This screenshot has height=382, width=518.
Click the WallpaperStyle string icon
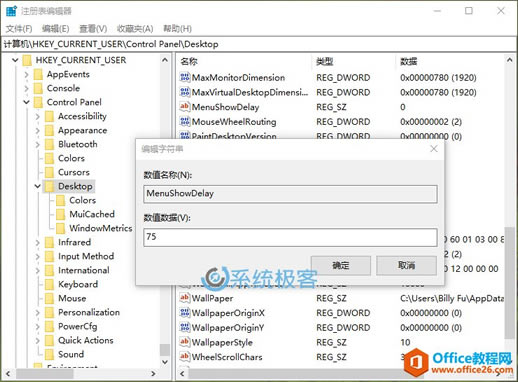click(x=185, y=342)
